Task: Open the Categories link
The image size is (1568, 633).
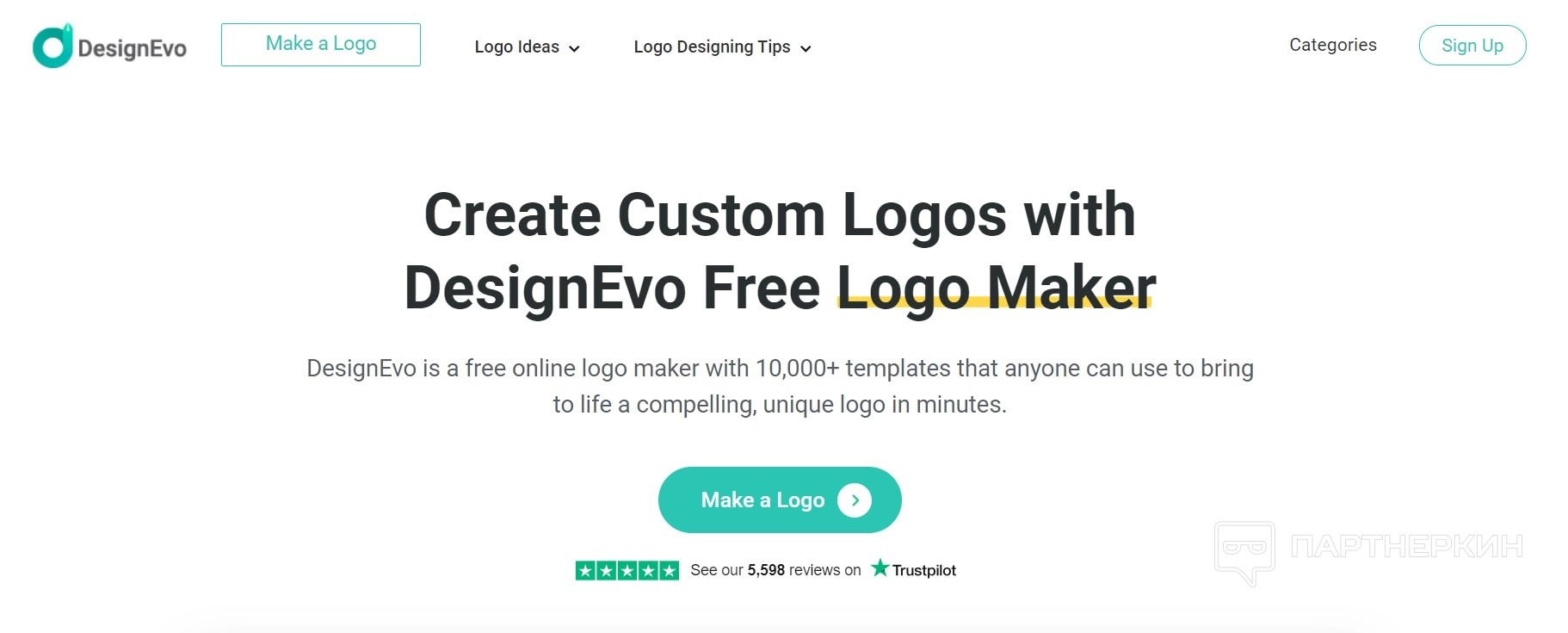Action: (x=1332, y=45)
